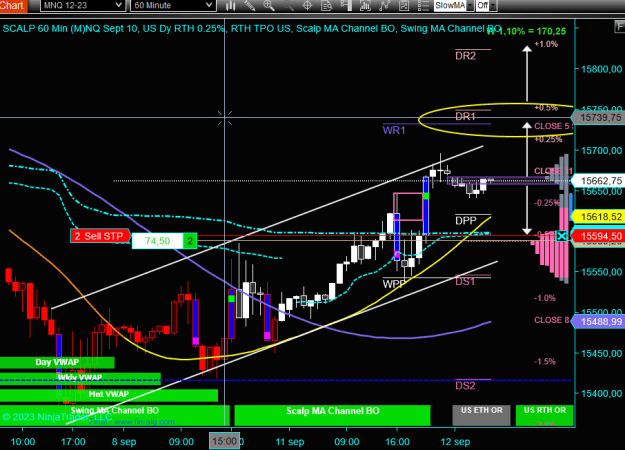625x450 pixels.
Task: Click the WPP weekly pivot label
Action: click(x=394, y=284)
